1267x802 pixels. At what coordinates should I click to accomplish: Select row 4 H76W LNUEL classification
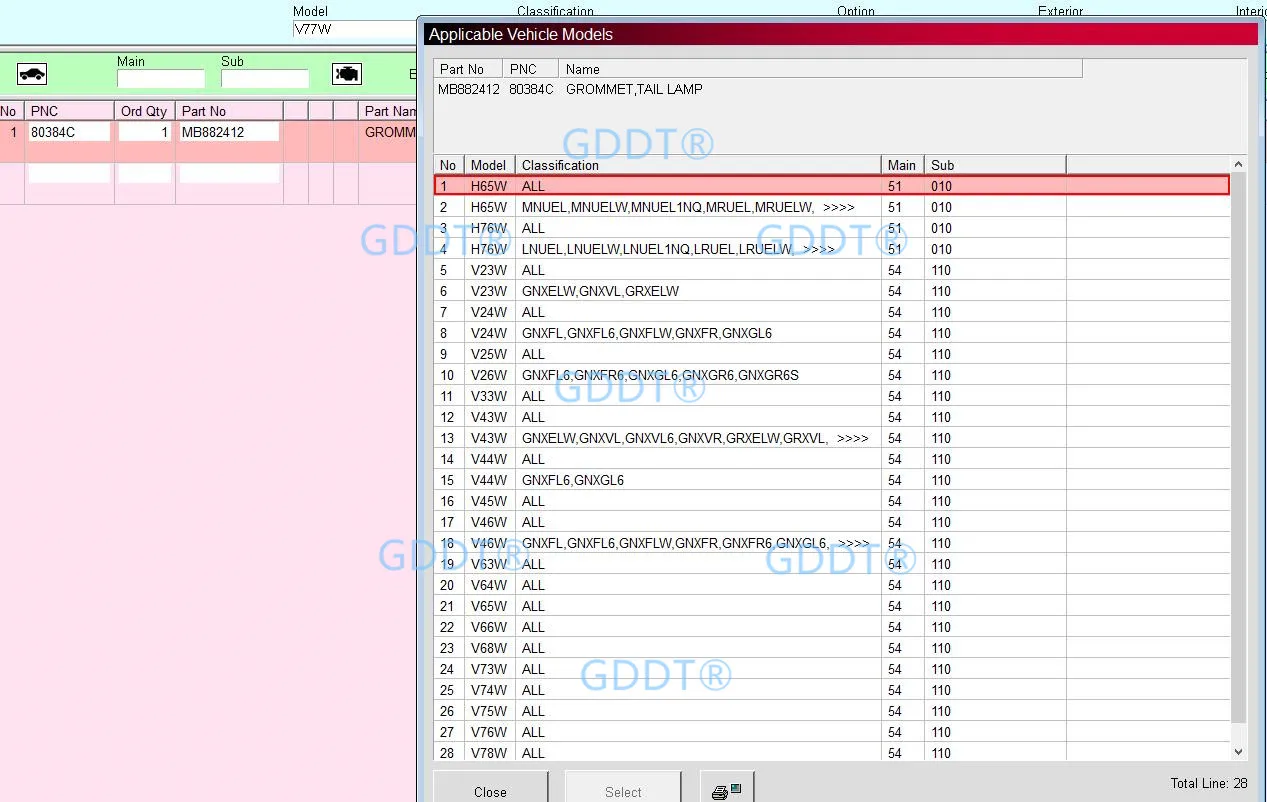coord(832,249)
